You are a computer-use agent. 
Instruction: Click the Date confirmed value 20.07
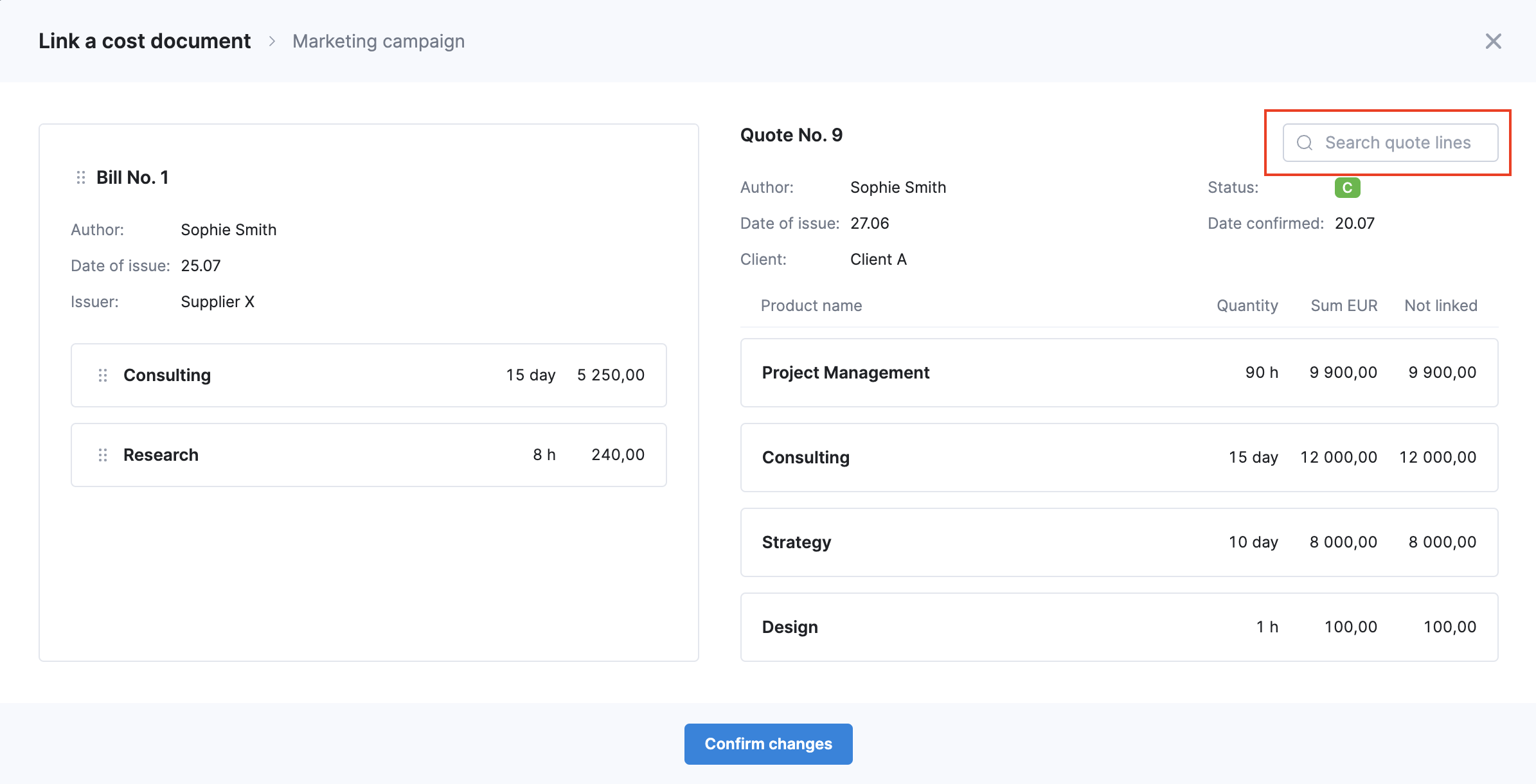coord(1354,223)
